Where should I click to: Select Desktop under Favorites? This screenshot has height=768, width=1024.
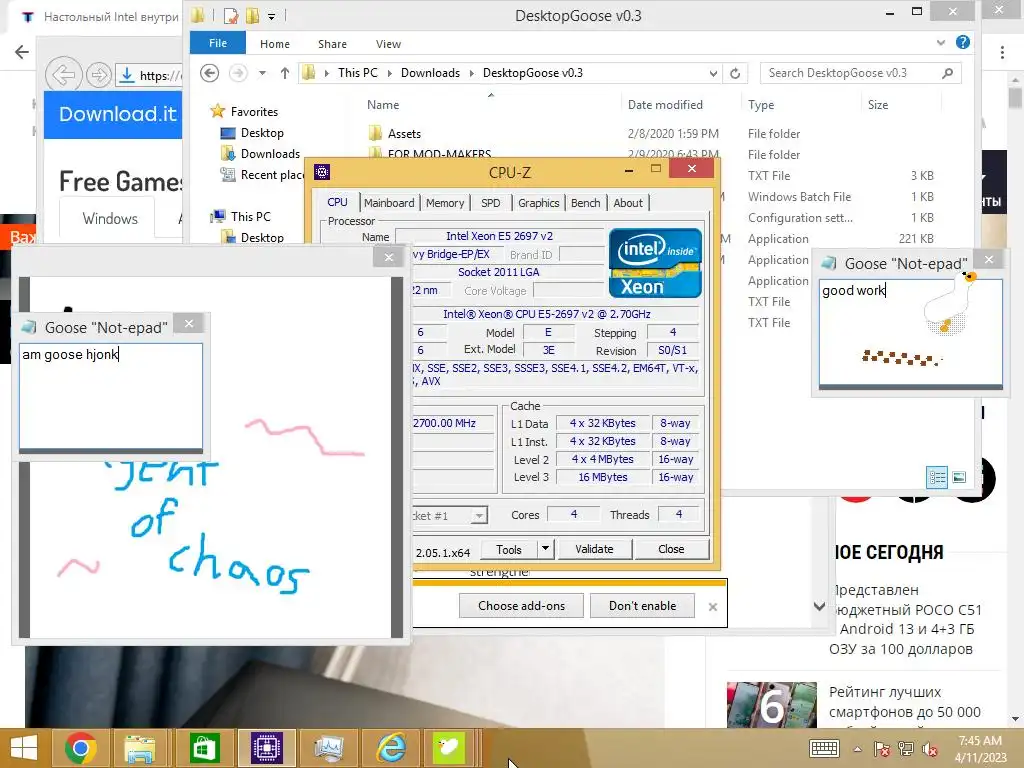coord(262,133)
